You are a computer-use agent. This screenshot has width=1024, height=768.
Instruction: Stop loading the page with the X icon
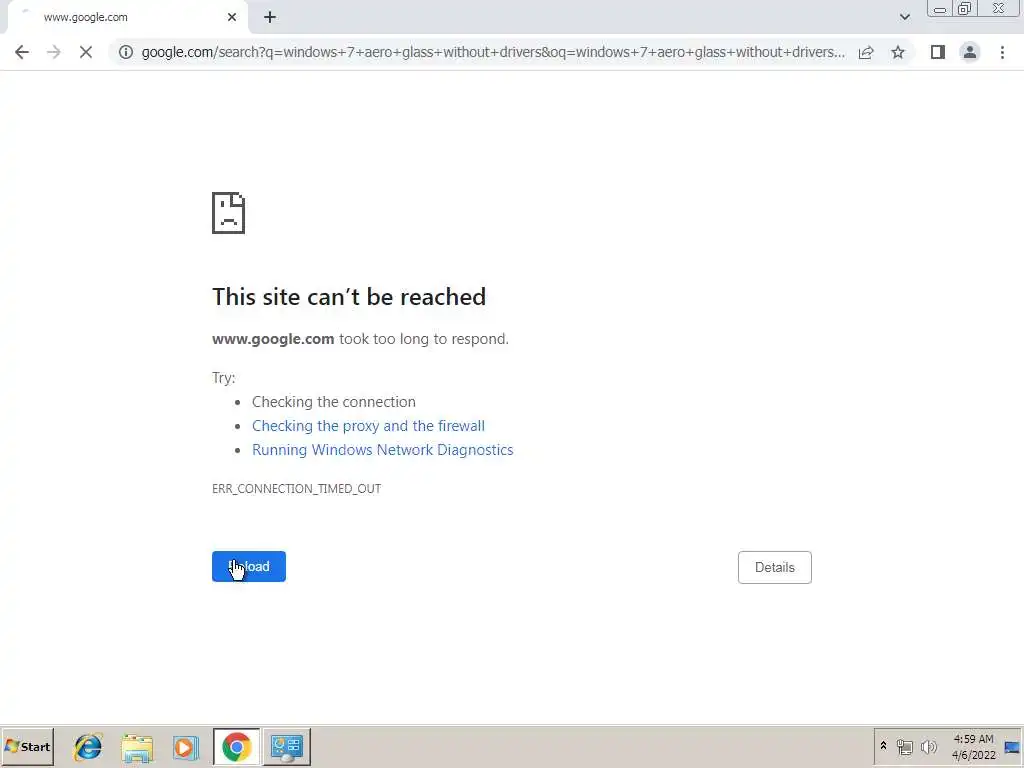coord(86,52)
